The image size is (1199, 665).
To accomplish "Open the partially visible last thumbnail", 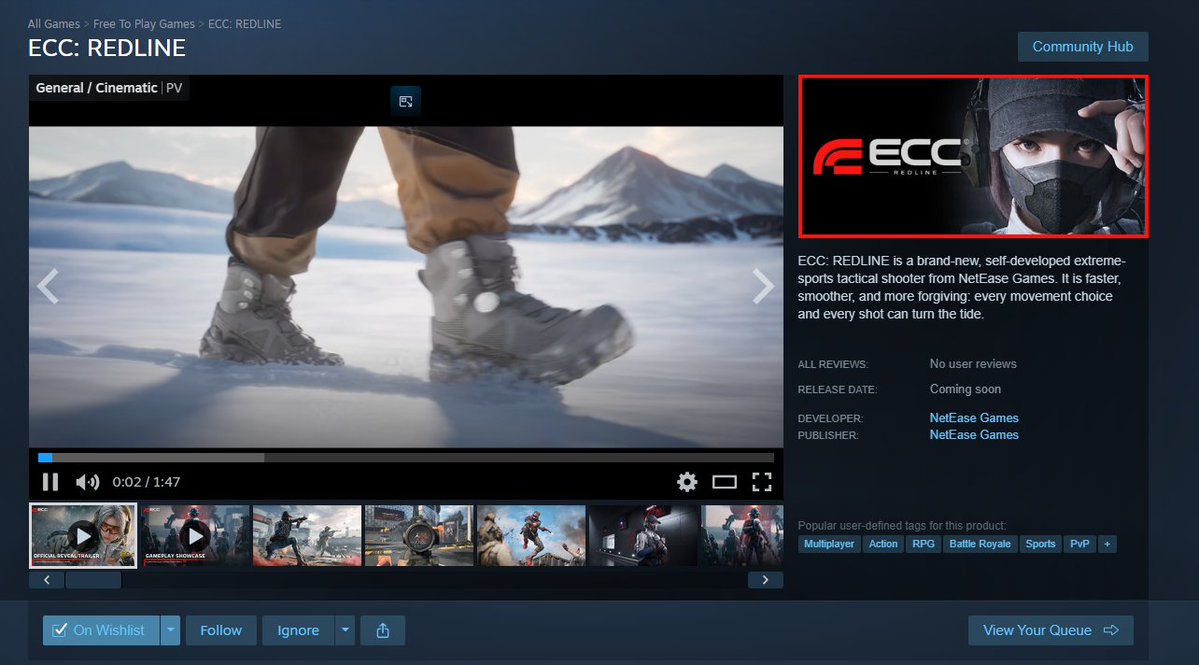I will click(742, 536).
